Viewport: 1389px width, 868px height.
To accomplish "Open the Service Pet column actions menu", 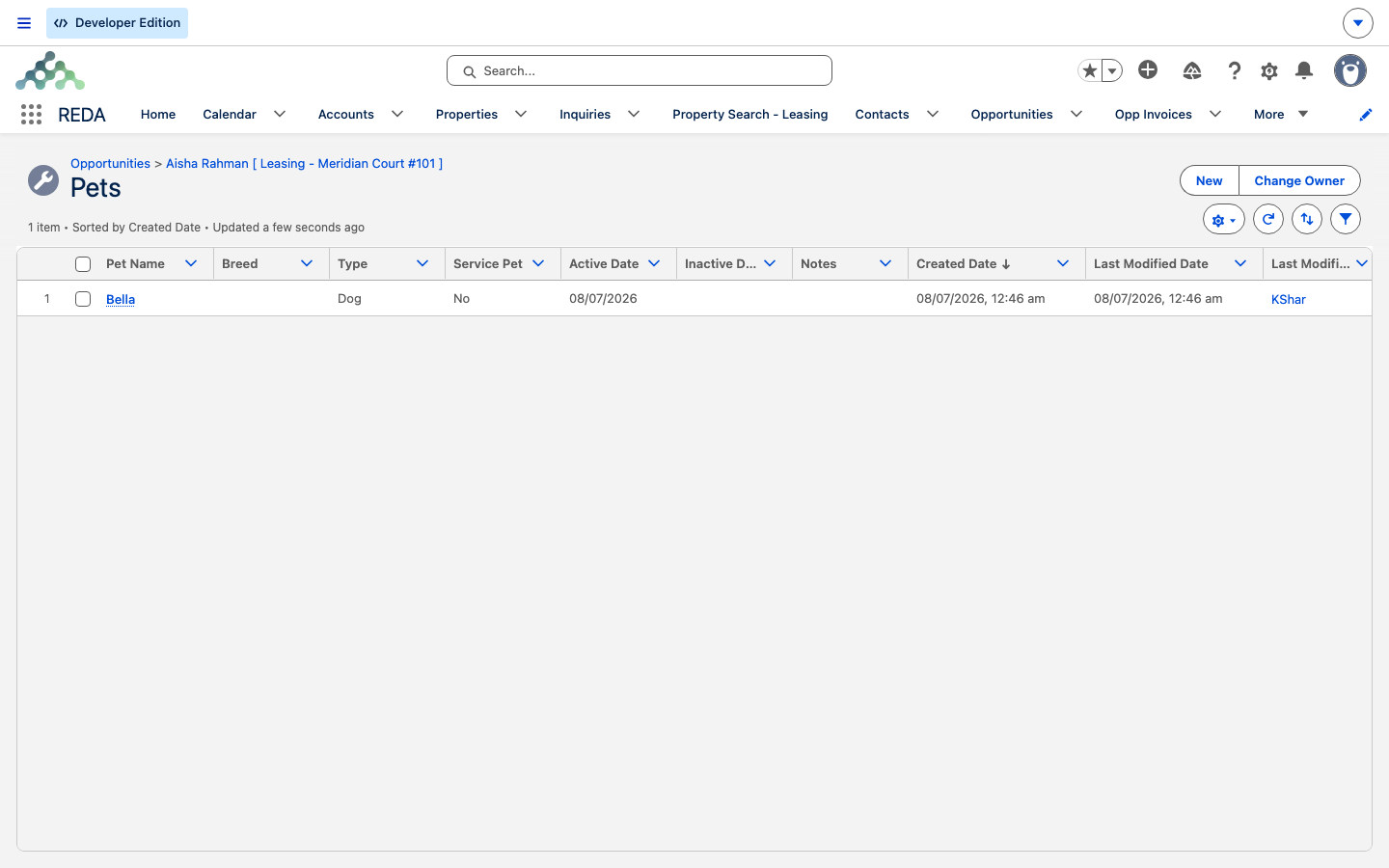I will click(x=538, y=263).
